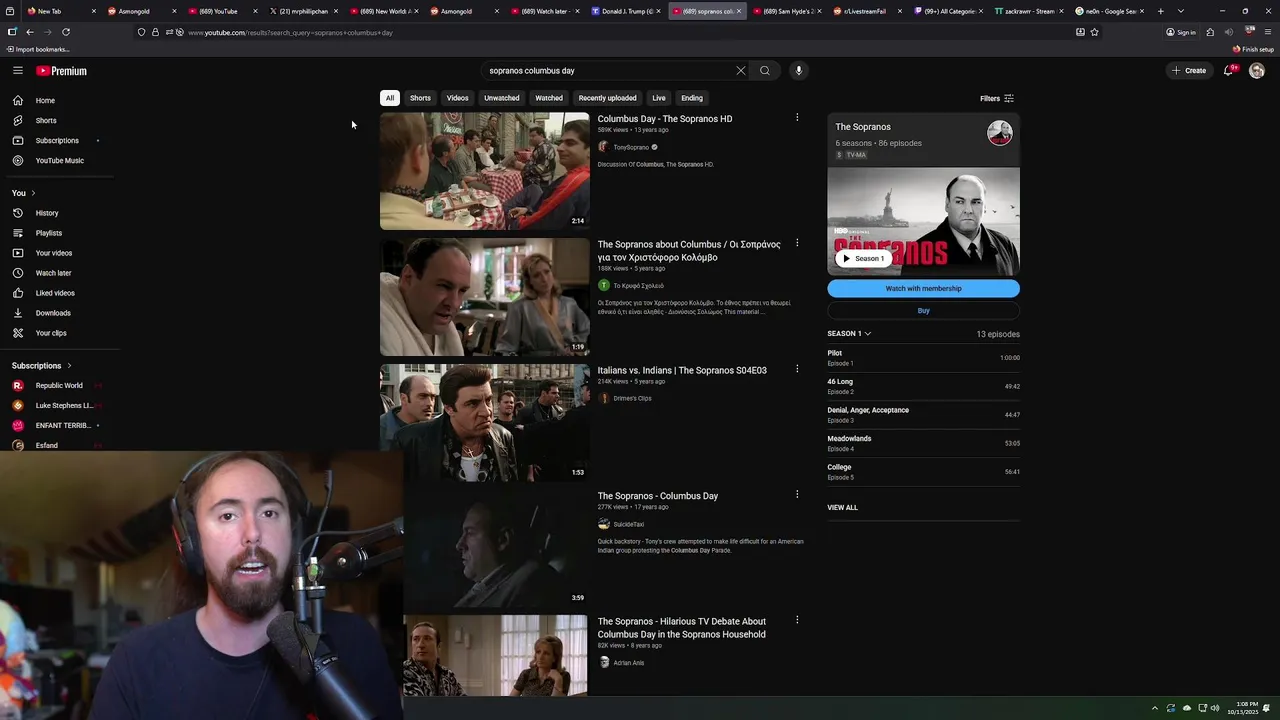Open YouTube Music in the sidebar
Viewport: 1280px width, 720px height.
(x=60, y=161)
